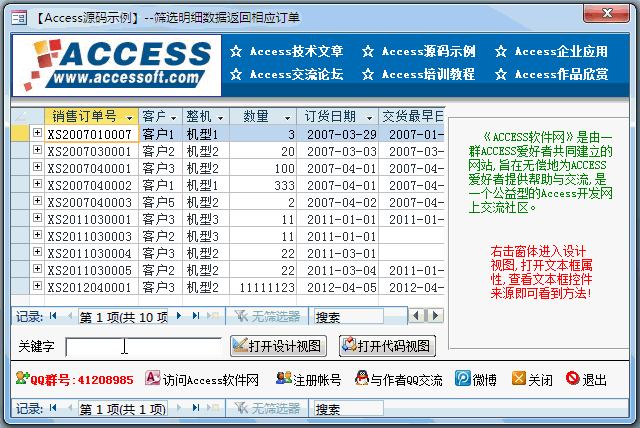Go to last record in bottom form navigator

pos(196,408)
